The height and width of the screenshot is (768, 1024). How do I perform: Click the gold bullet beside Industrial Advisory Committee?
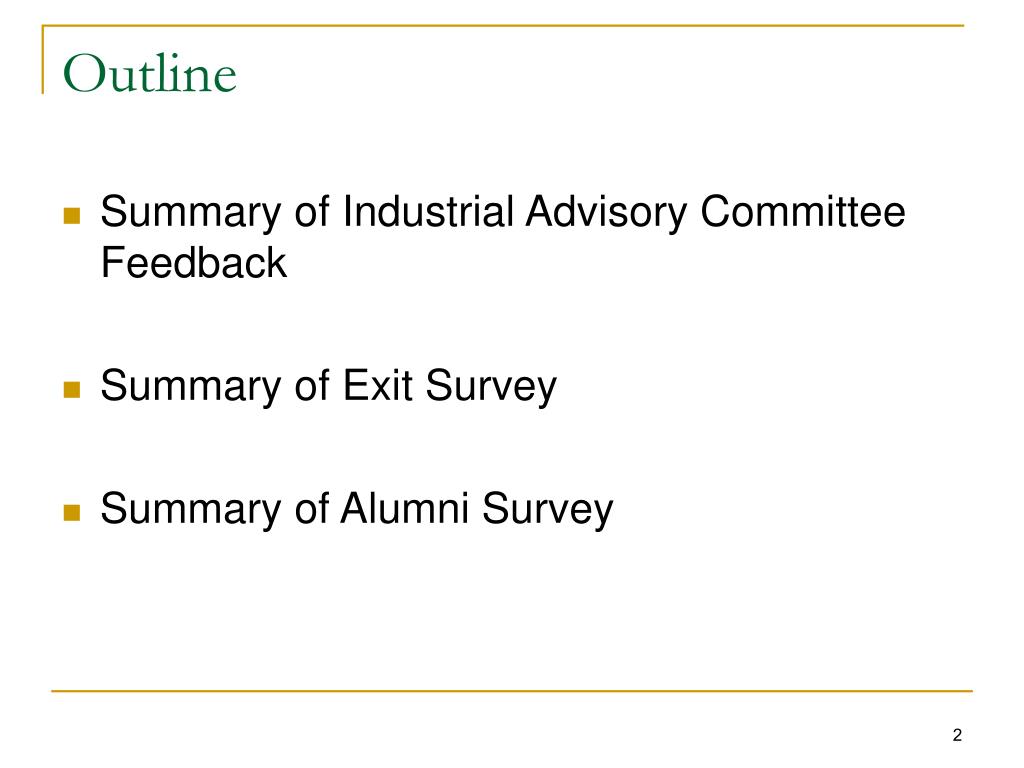pyautogui.click(x=72, y=216)
